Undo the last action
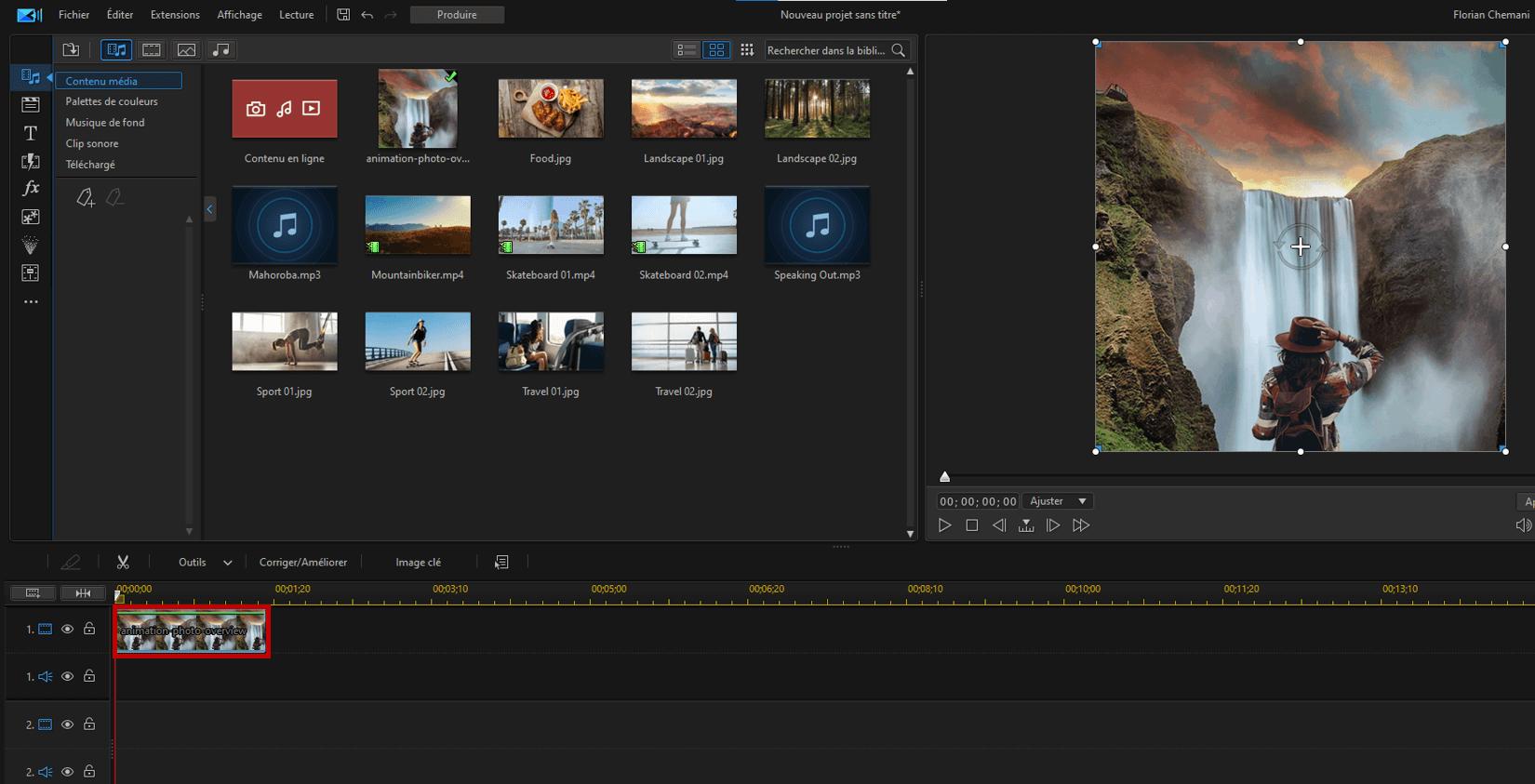 pyautogui.click(x=367, y=15)
